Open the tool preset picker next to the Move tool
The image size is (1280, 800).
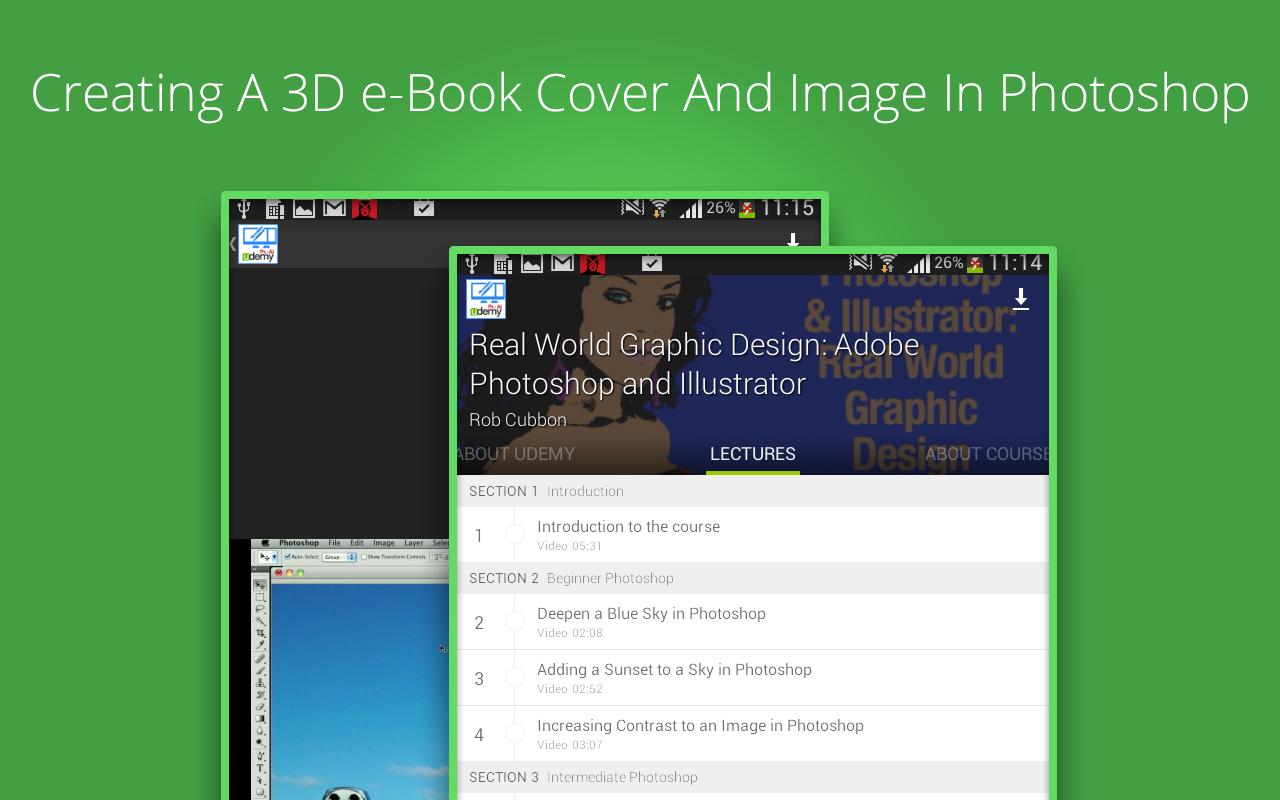tap(274, 556)
